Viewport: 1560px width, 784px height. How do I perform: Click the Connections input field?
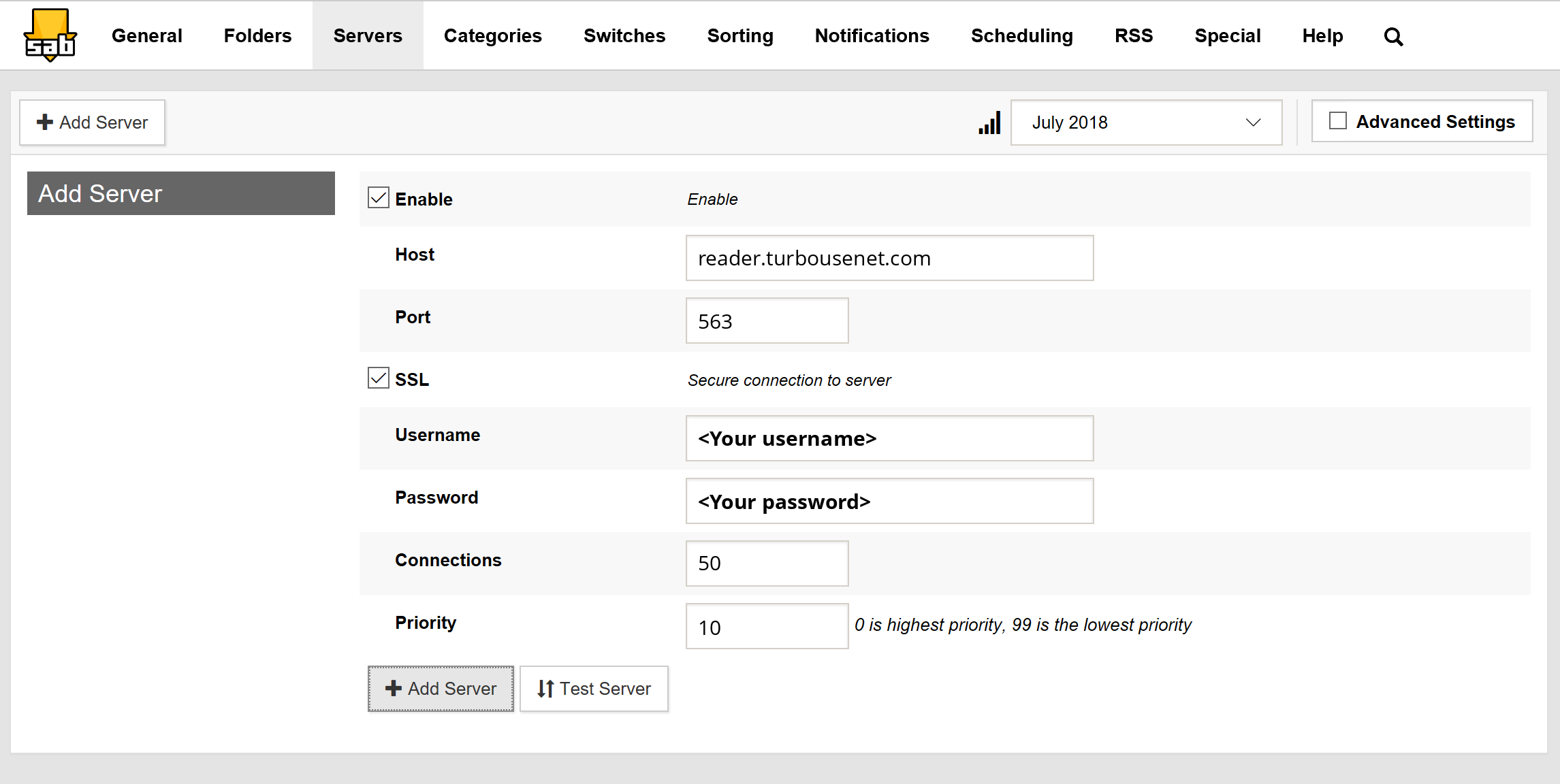(767, 563)
